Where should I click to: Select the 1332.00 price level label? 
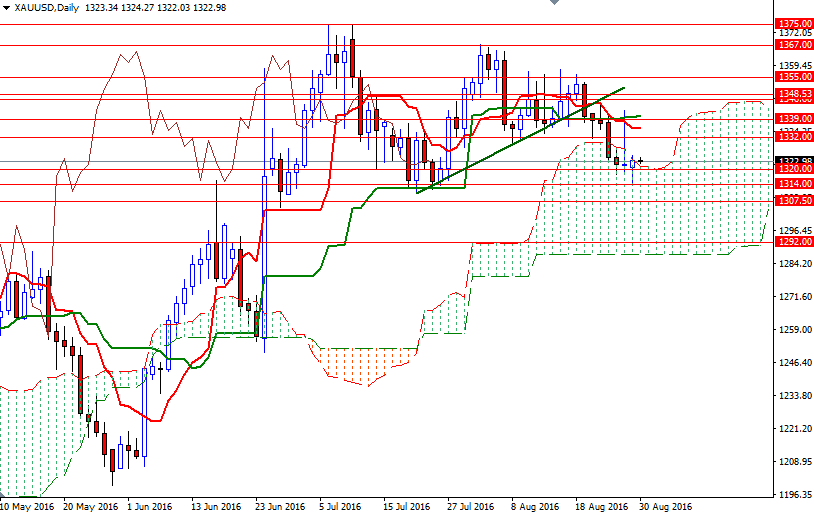[x=794, y=137]
